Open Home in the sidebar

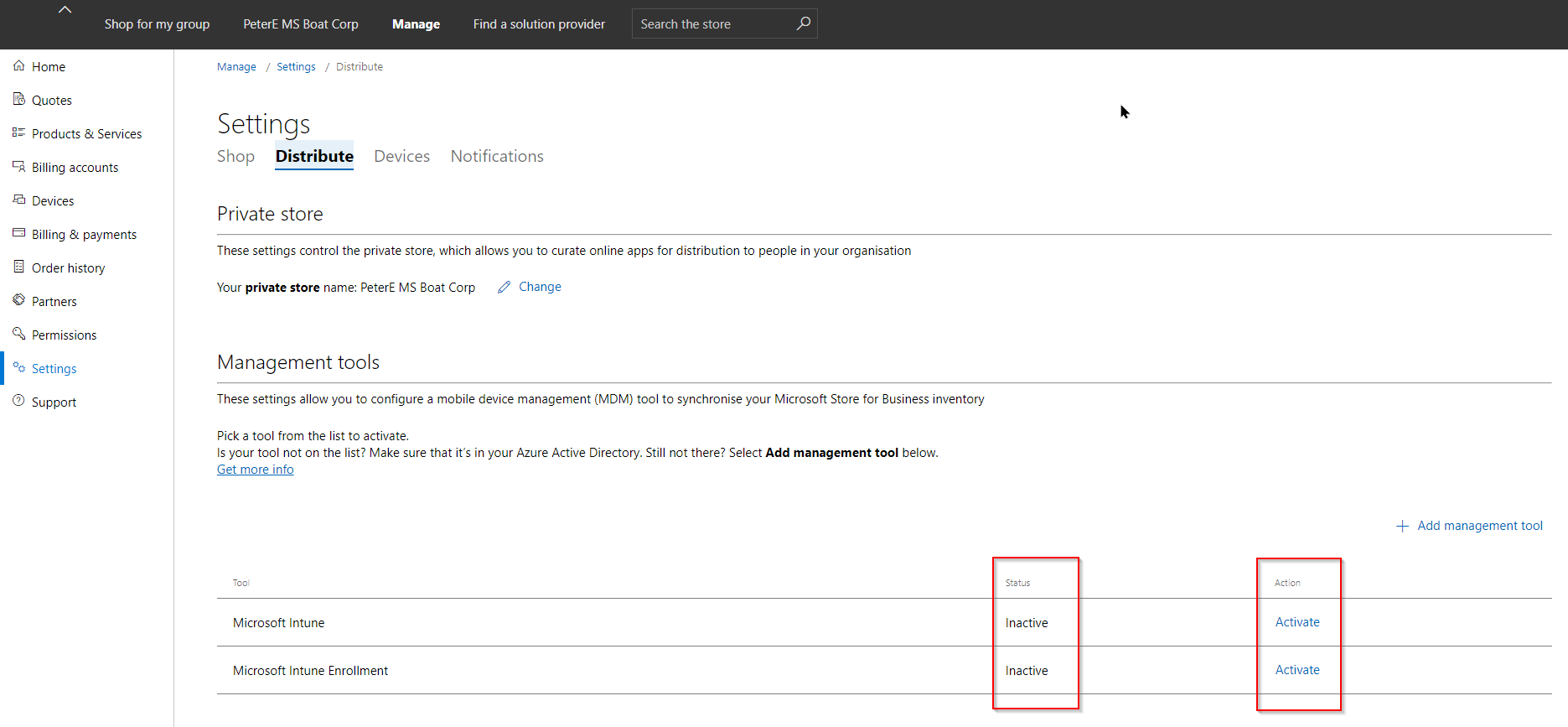pos(49,67)
